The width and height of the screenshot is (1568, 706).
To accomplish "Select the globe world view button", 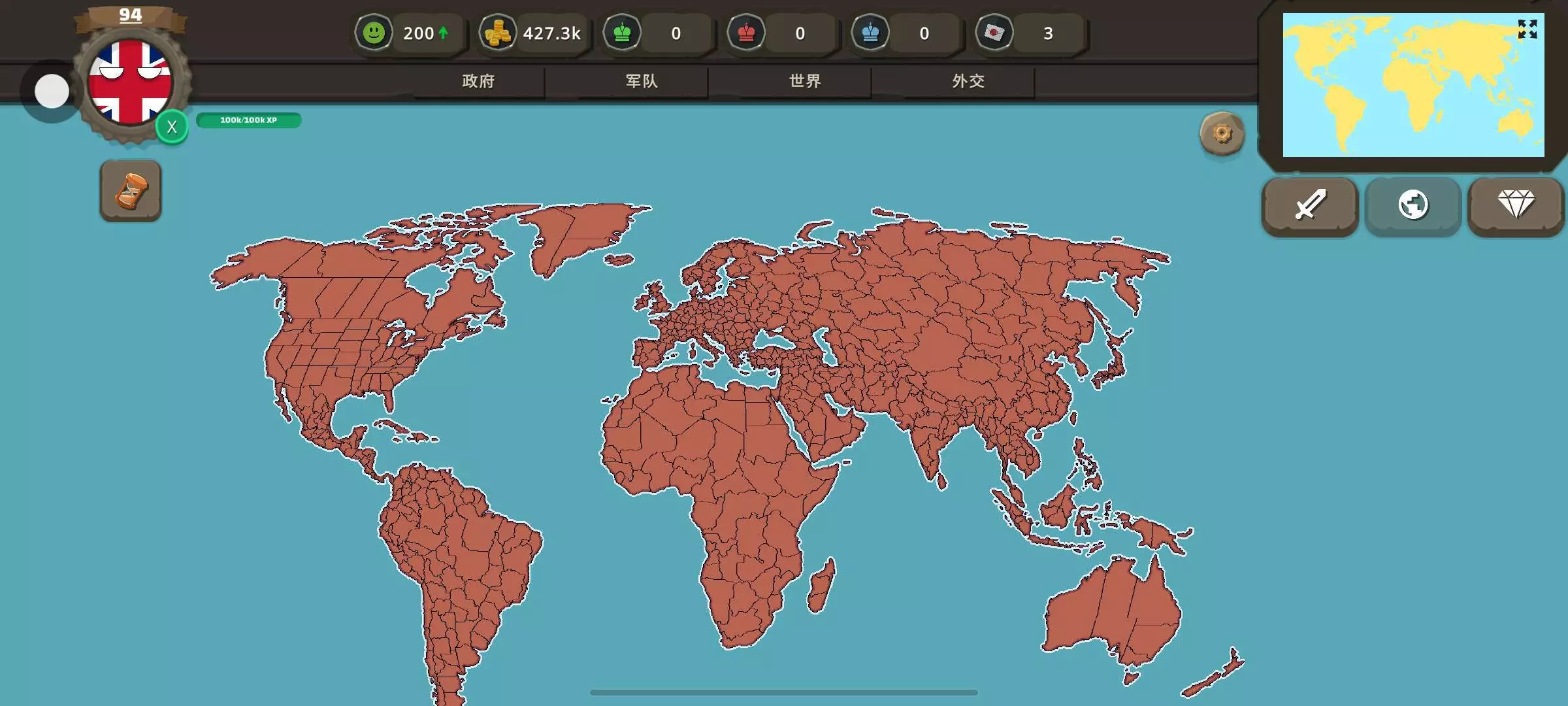I will click(1413, 205).
